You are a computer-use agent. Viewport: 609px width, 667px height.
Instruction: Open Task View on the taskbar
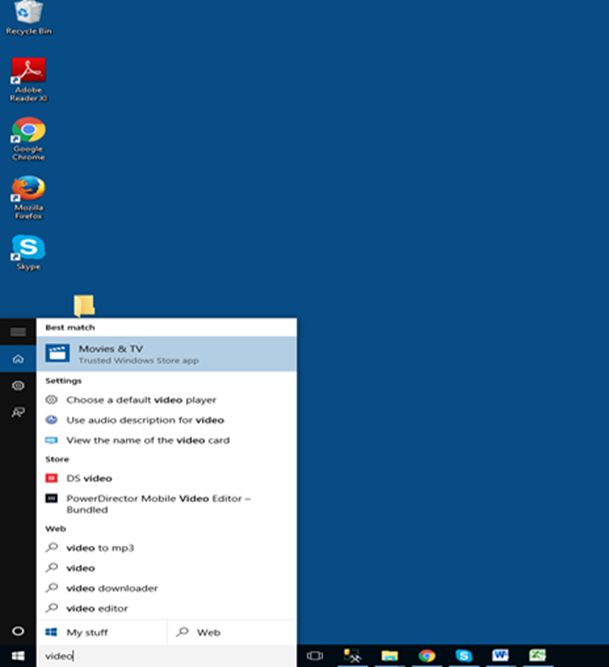[315, 656]
